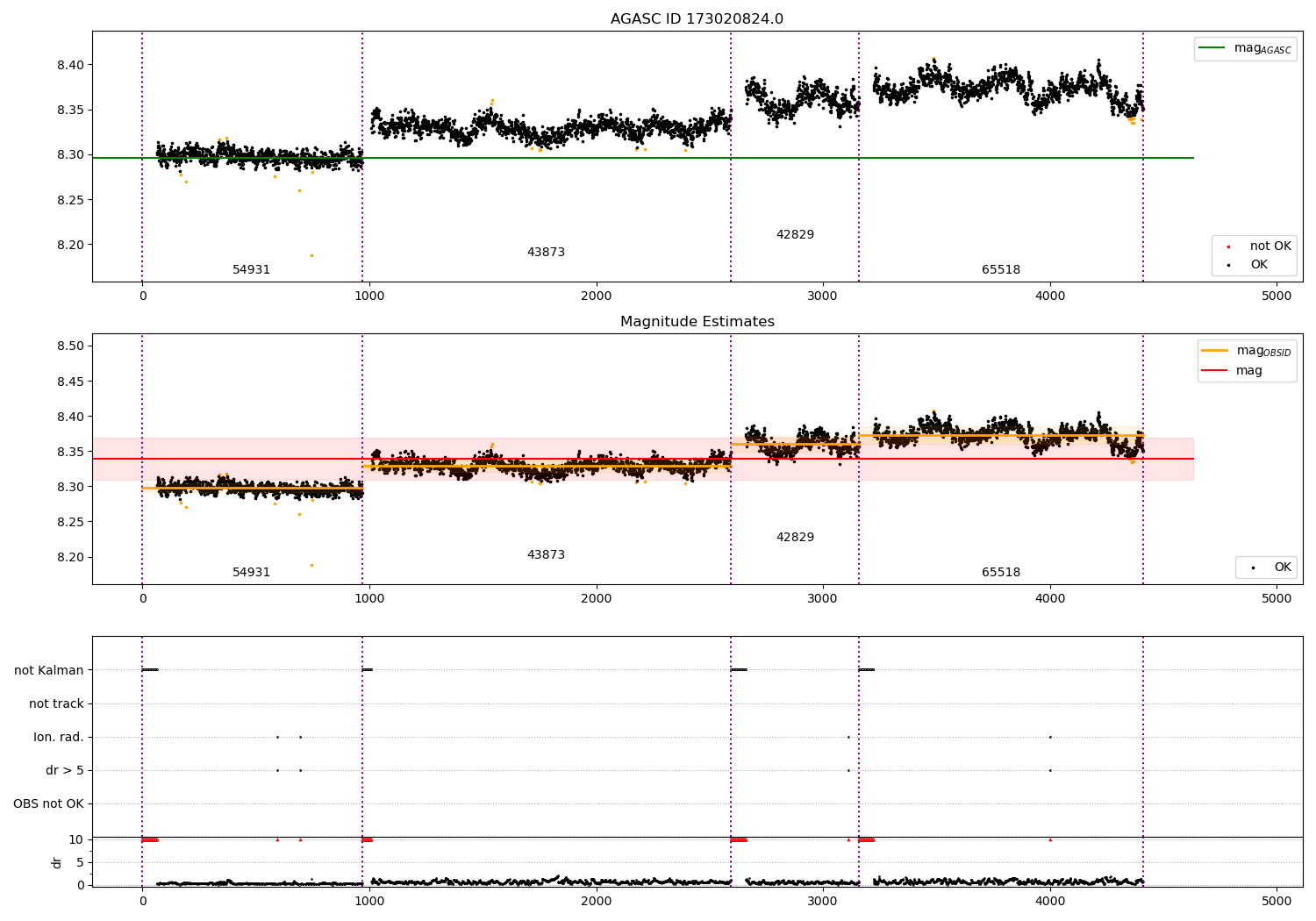Click the 3000 x-tick under the middle plot
Screen dimensions: 1316x921
coord(823,599)
